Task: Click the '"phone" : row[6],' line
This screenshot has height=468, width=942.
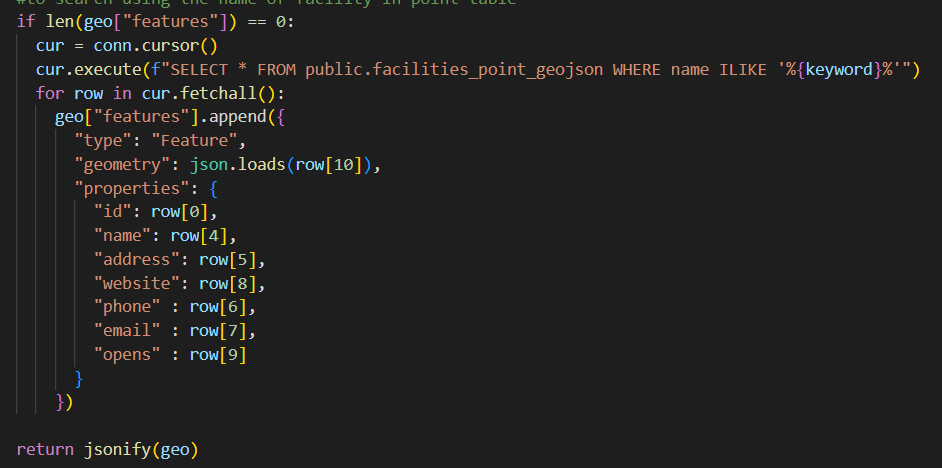Action: coord(175,307)
